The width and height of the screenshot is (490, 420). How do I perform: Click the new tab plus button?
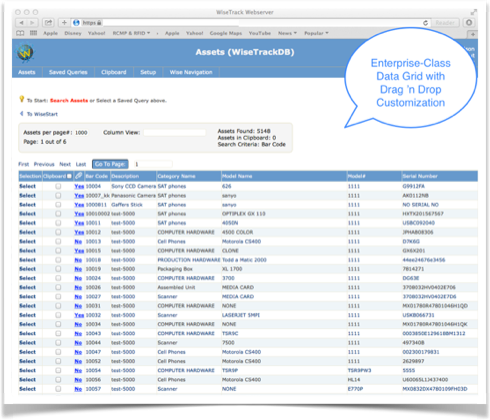pyautogui.click(x=473, y=34)
